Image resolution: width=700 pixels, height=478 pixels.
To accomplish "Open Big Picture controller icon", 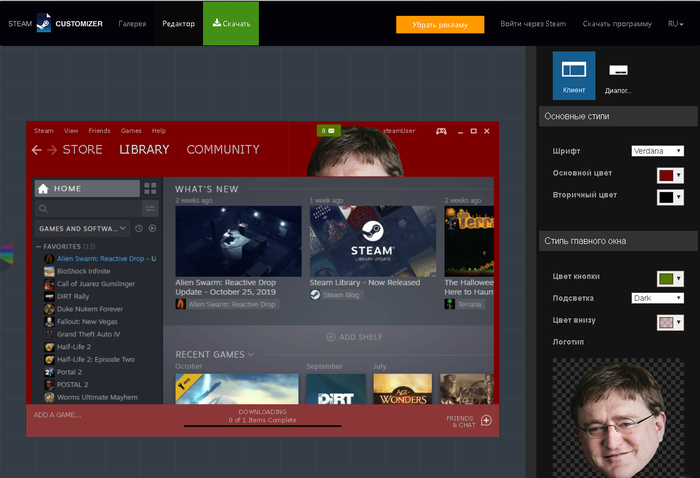I will point(441,131).
